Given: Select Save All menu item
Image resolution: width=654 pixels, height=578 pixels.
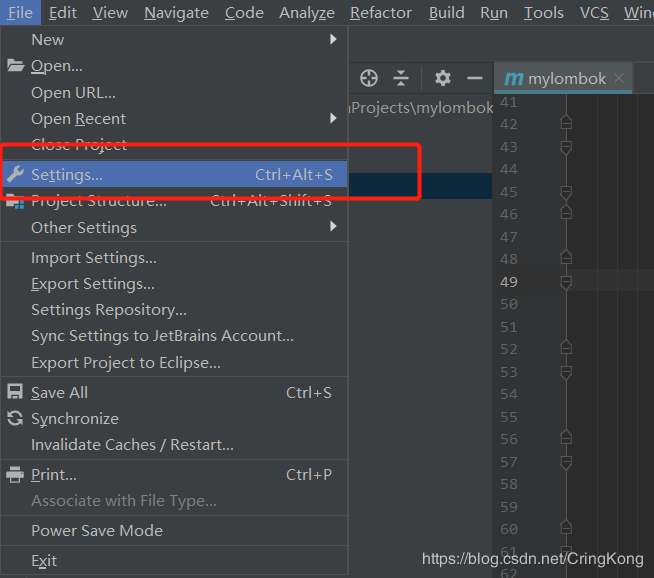Looking at the screenshot, I should tap(174, 392).
